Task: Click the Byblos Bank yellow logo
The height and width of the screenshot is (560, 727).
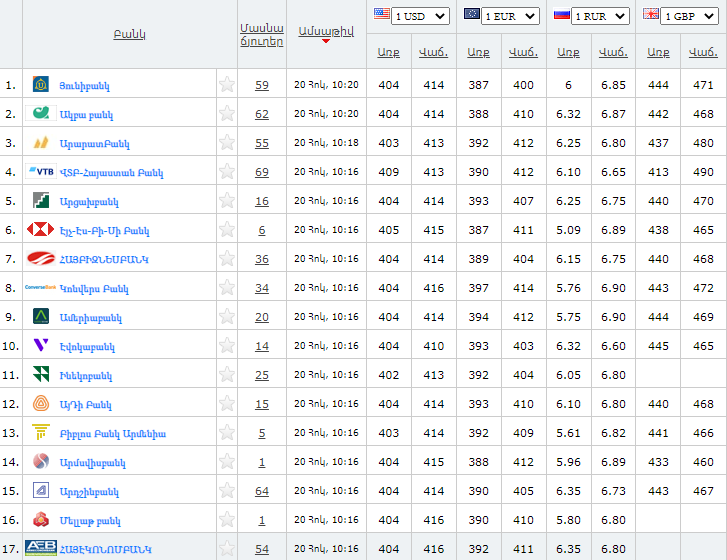Action: [41, 433]
